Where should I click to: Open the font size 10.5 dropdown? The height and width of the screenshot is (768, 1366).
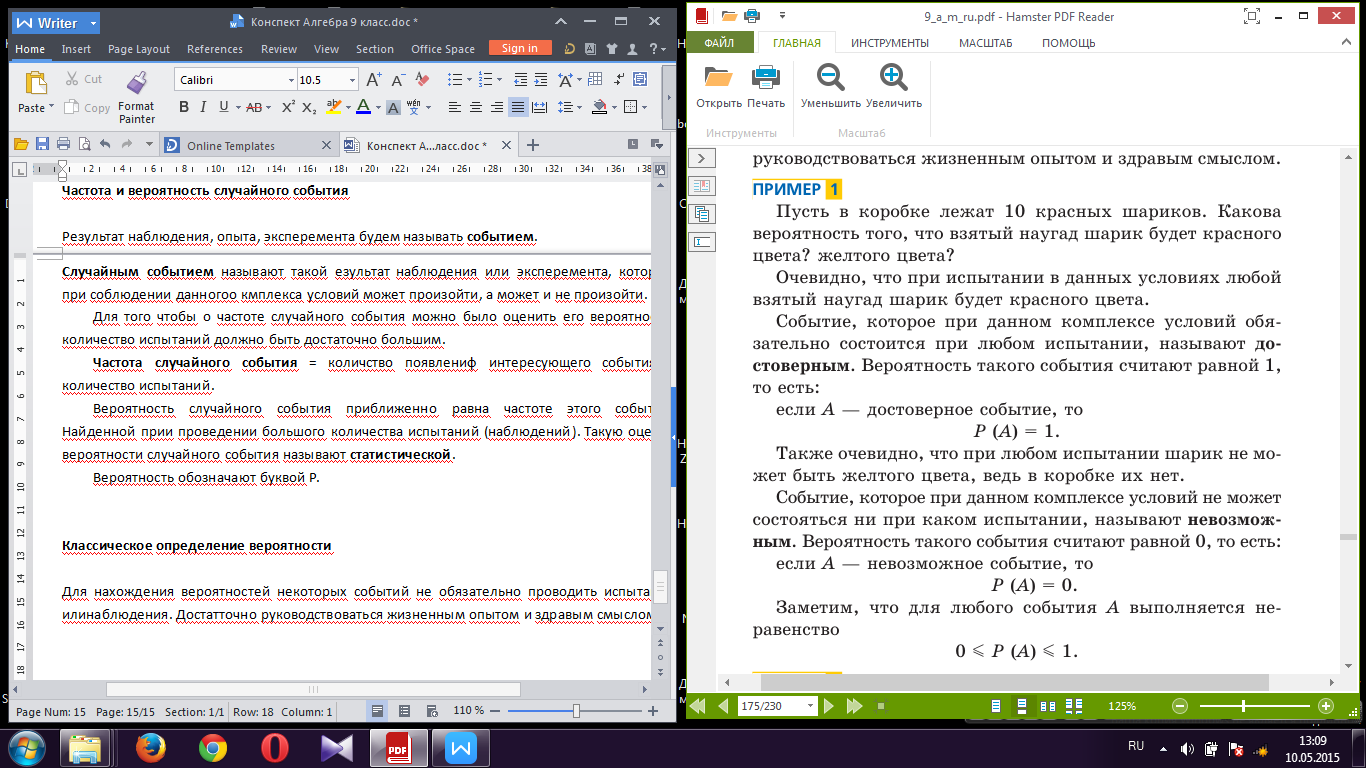pos(352,80)
